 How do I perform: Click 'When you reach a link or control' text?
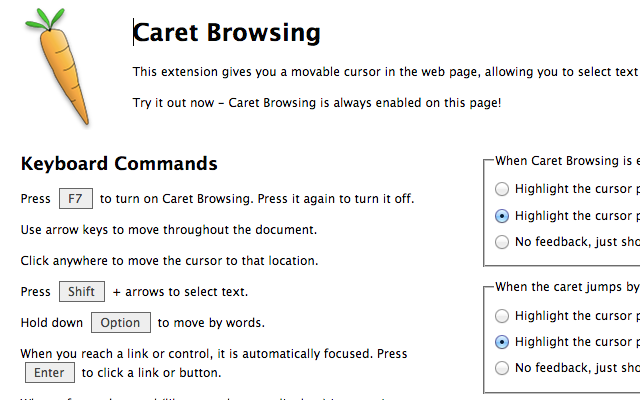click(213, 354)
